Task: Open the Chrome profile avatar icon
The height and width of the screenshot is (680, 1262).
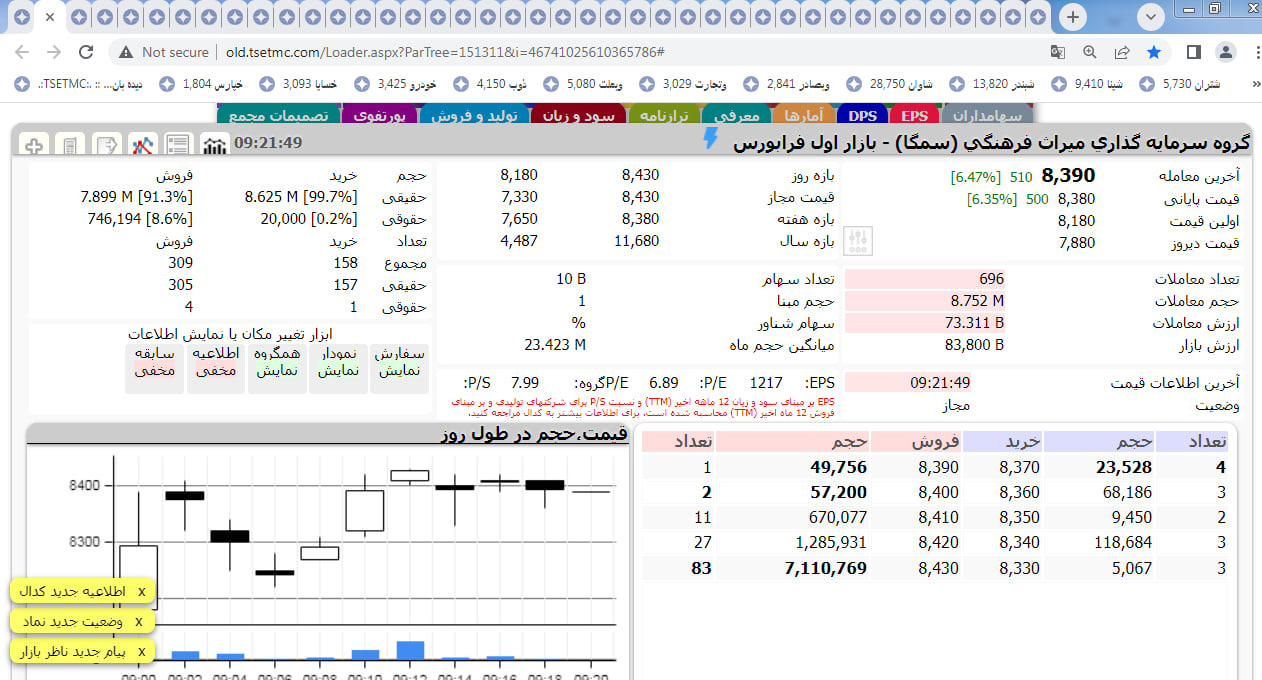Action: tap(1226, 52)
